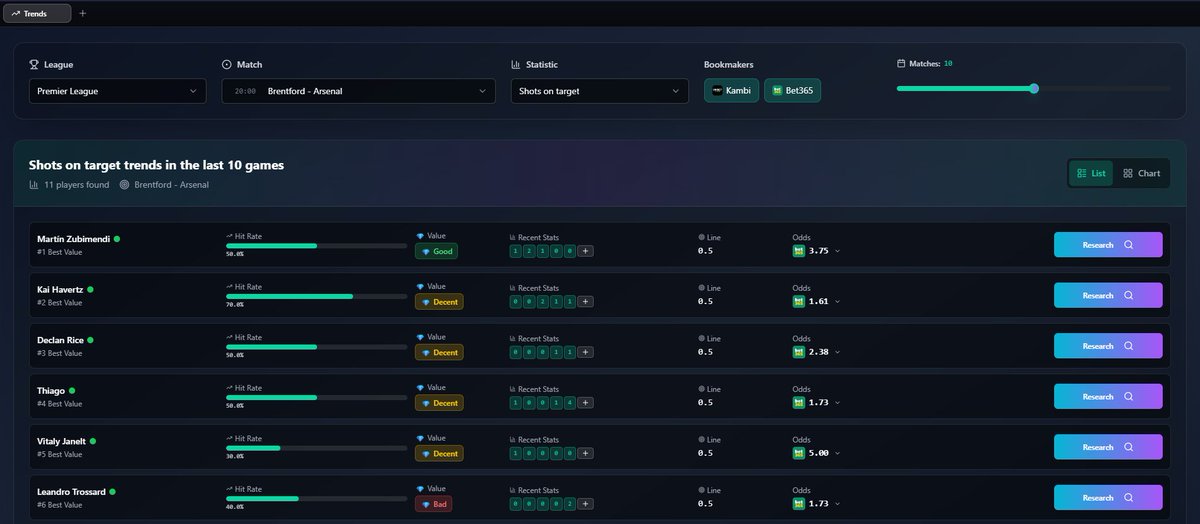The height and width of the screenshot is (524, 1200).
Task: Click the Brentford - Arsenal label under heading
Action: [171, 185]
